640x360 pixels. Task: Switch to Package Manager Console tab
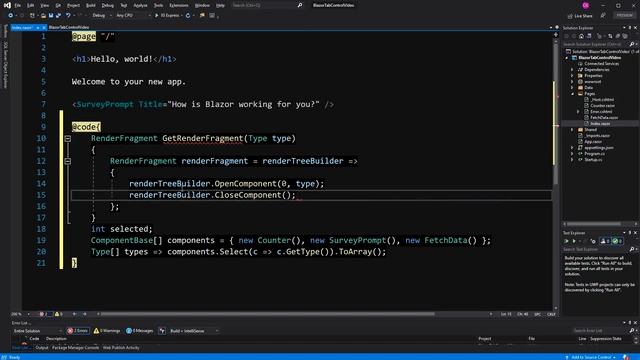[76, 348]
